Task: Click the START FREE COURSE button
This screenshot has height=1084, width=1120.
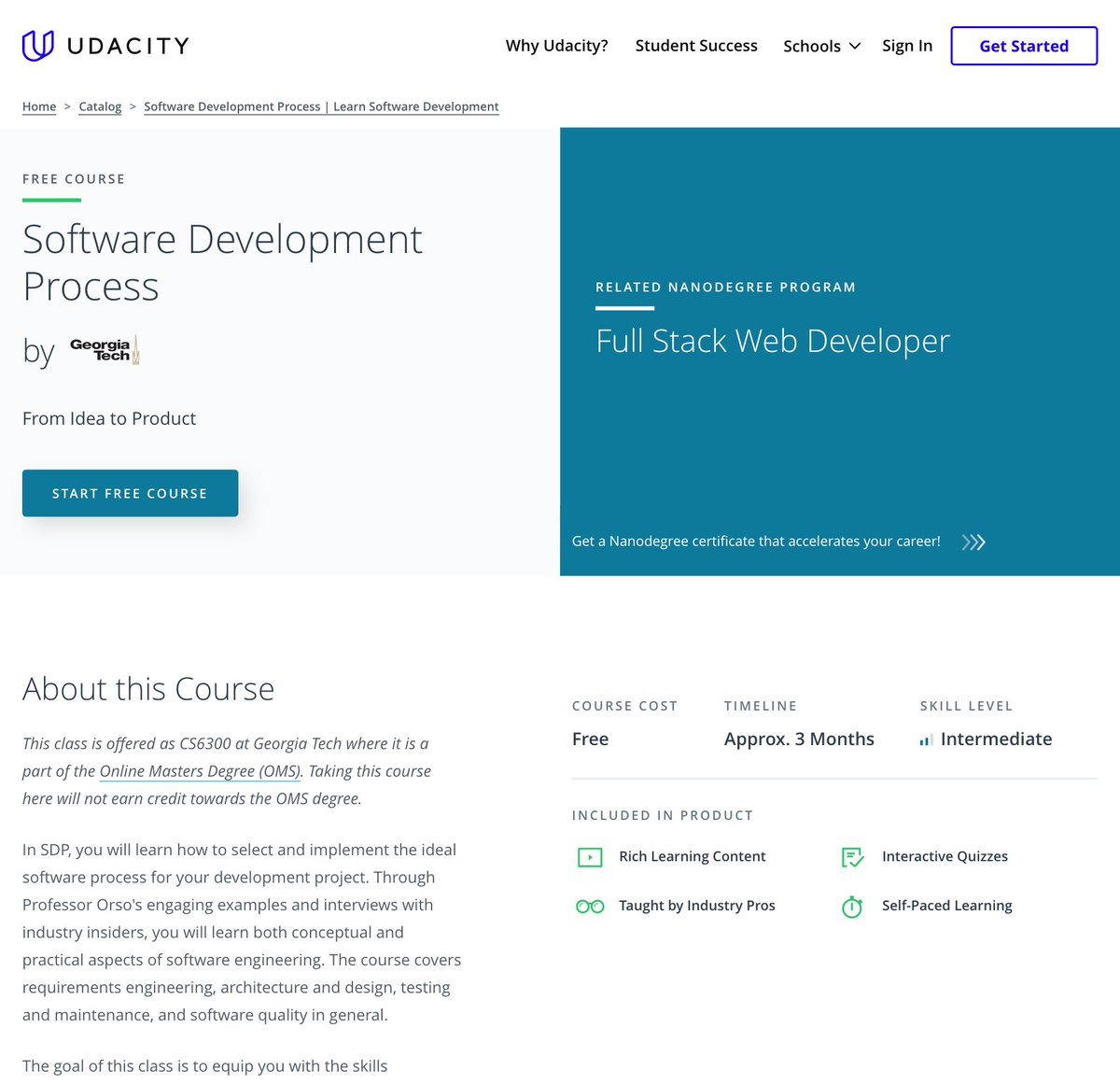Action: point(130,493)
